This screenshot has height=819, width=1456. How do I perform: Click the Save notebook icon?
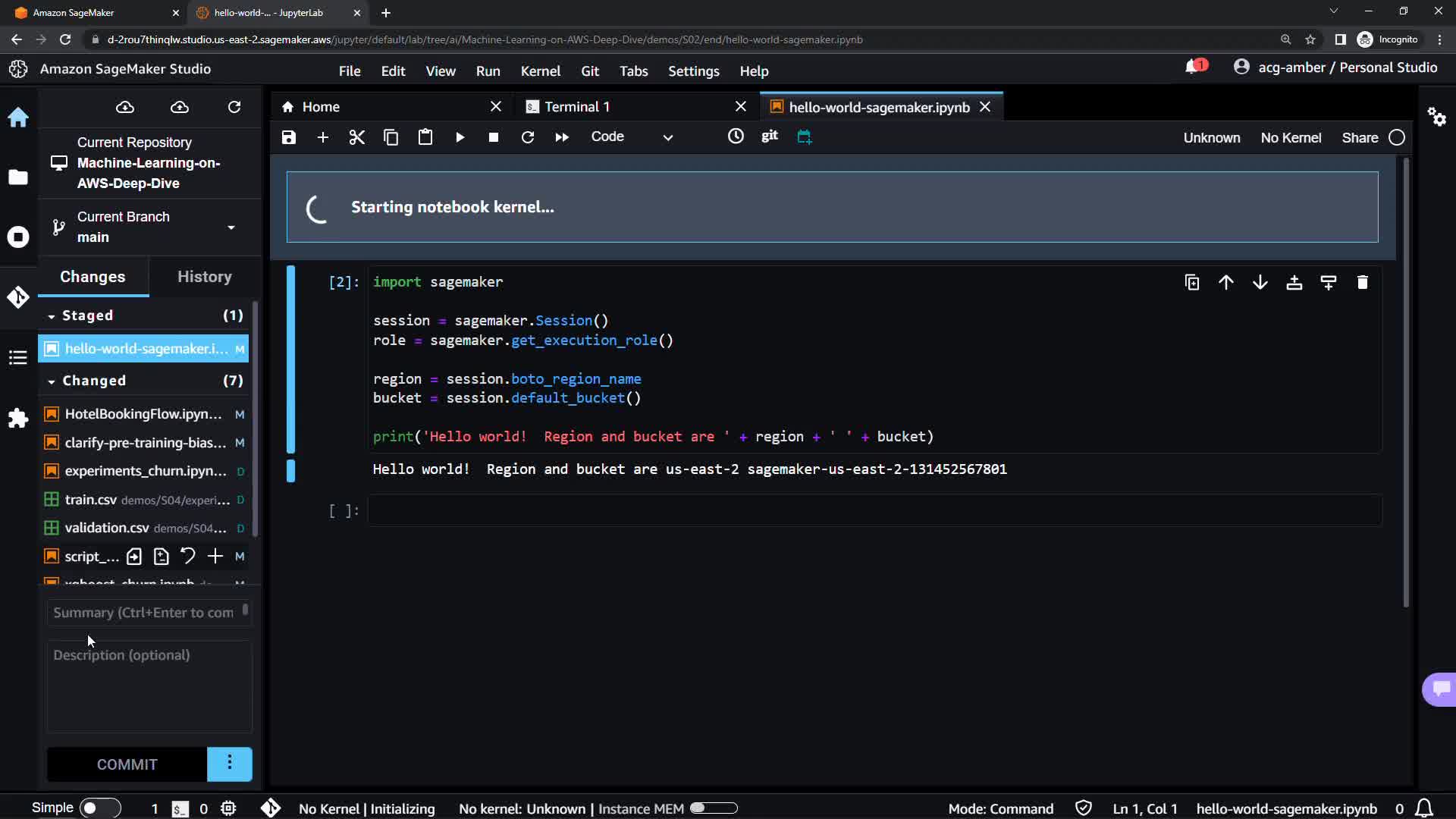click(x=288, y=137)
